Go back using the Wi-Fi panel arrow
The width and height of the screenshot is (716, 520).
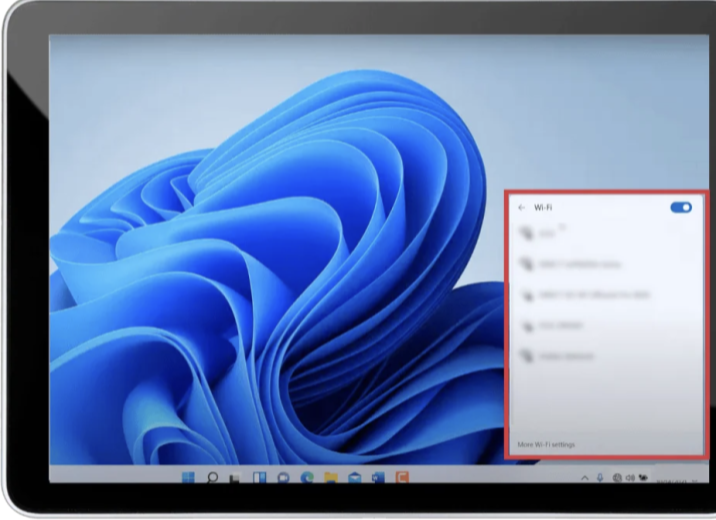[x=521, y=208]
